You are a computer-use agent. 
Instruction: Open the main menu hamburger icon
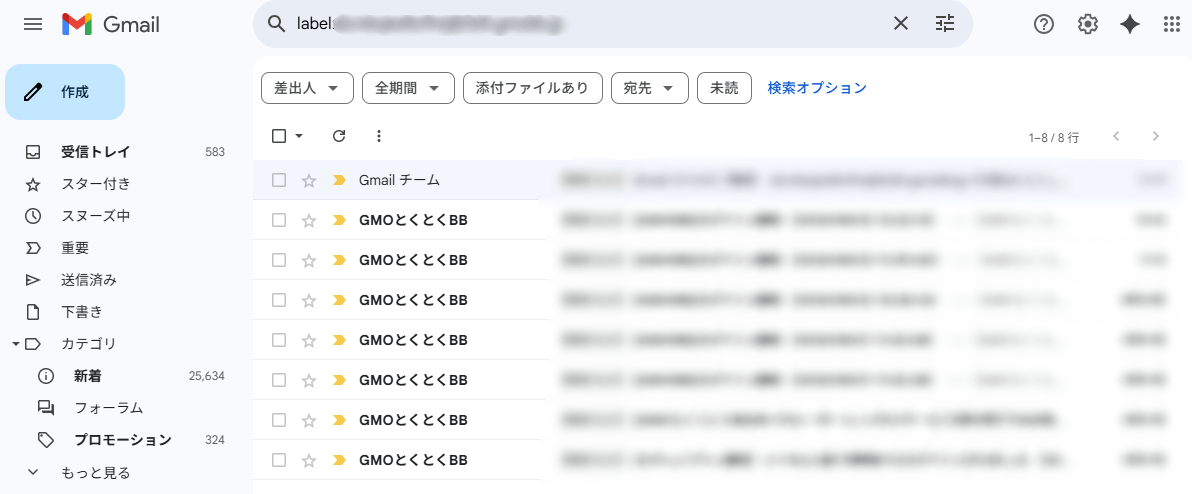coord(33,24)
